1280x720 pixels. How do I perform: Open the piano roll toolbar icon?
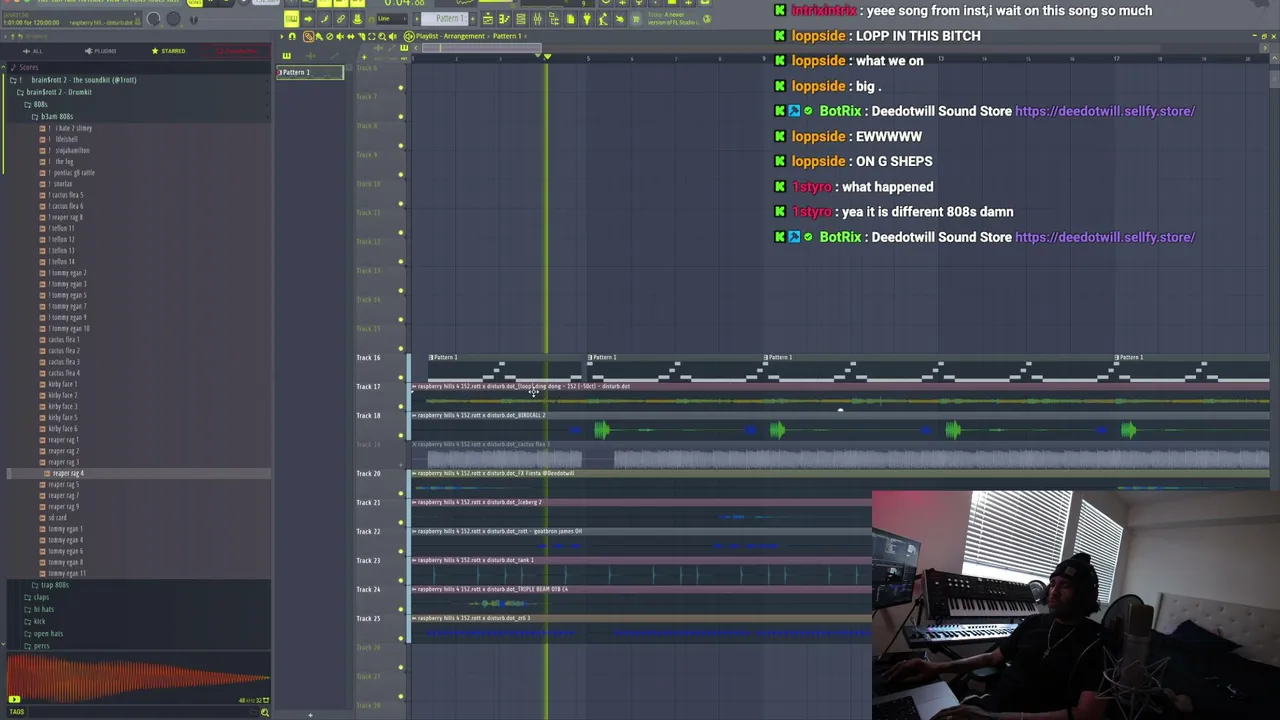coord(504,18)
